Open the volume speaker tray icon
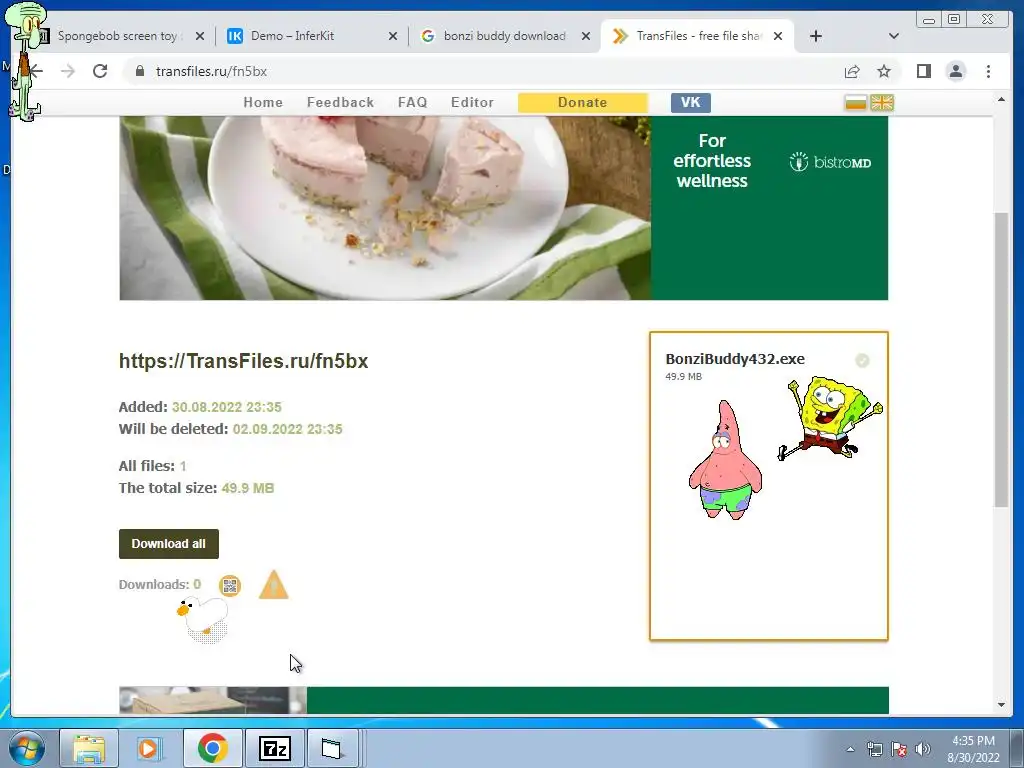 click(923, 749)
